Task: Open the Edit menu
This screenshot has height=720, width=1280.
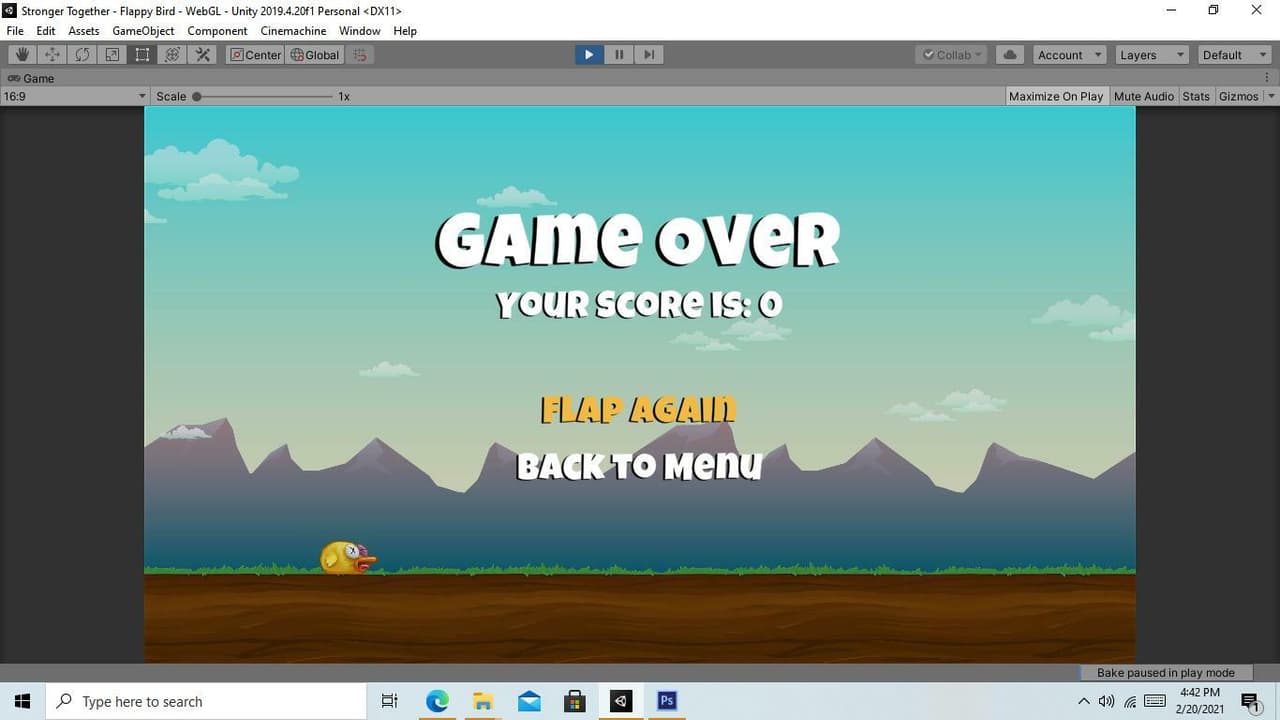Action: click(x=46, y=31)
